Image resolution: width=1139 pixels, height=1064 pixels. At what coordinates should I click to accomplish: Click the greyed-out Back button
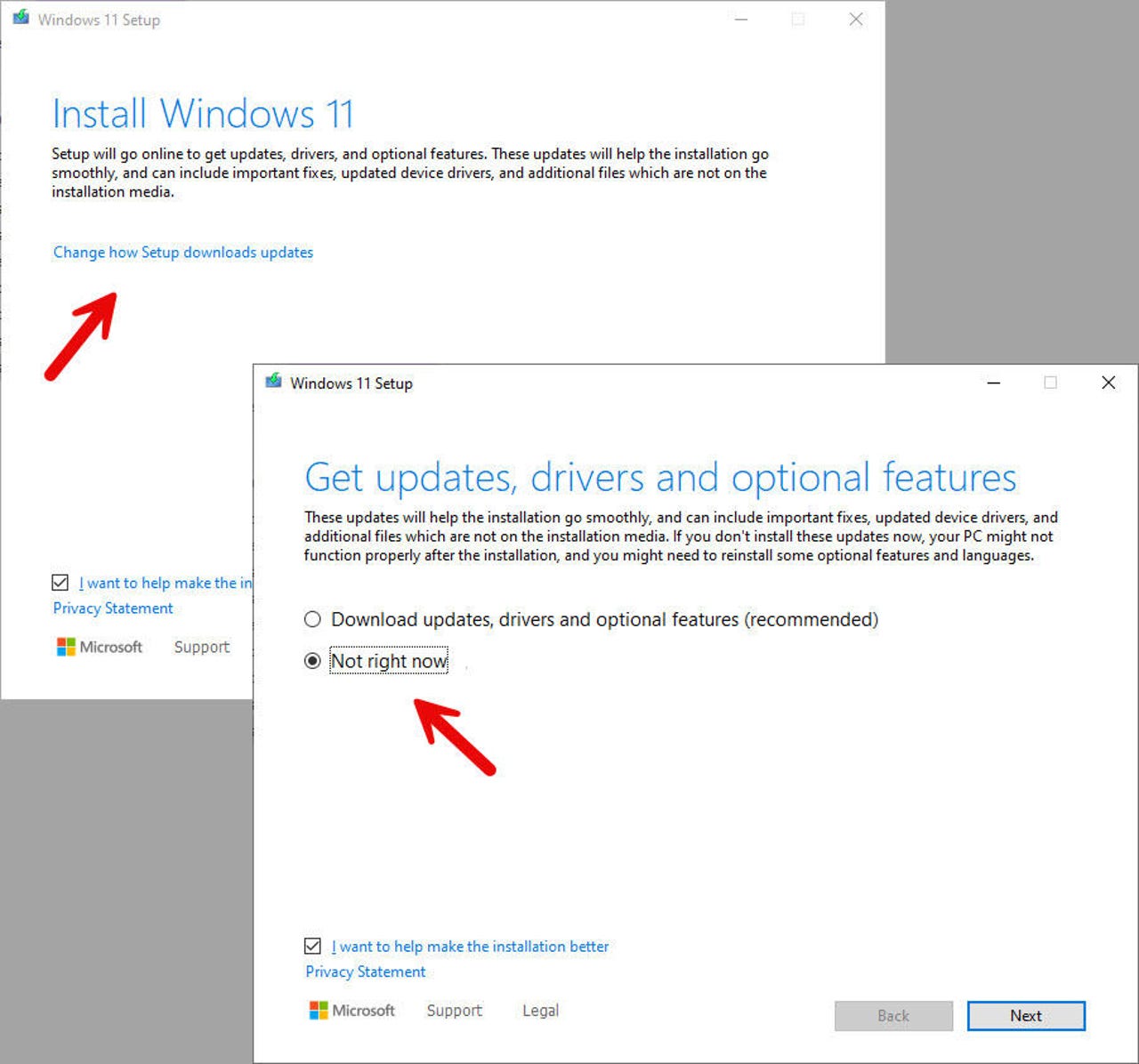[x=893, y=1016]
